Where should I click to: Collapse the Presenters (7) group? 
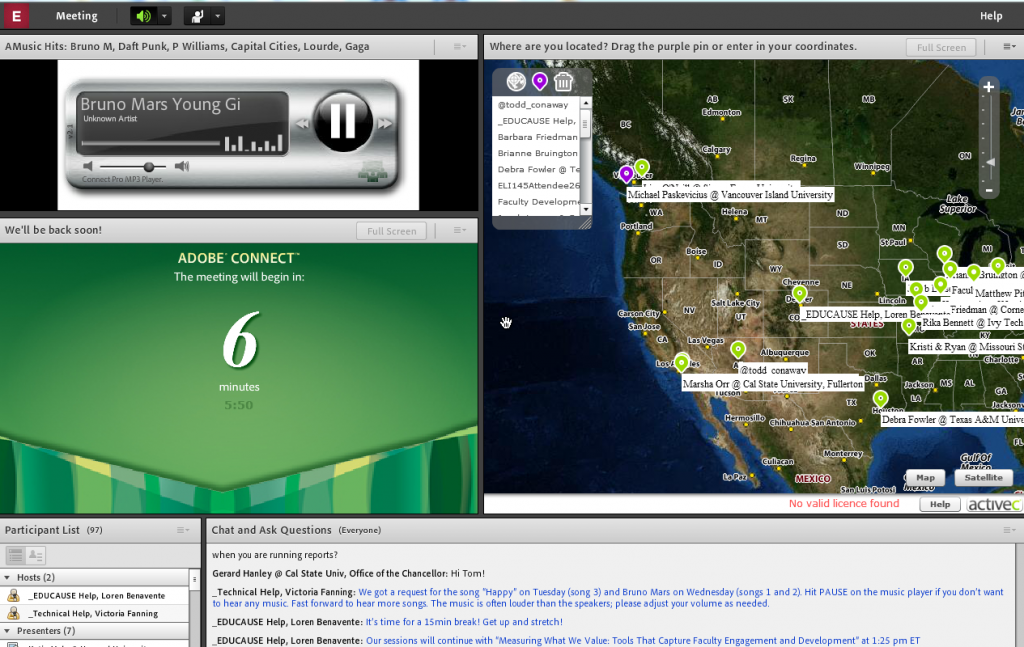pos(8,631)
